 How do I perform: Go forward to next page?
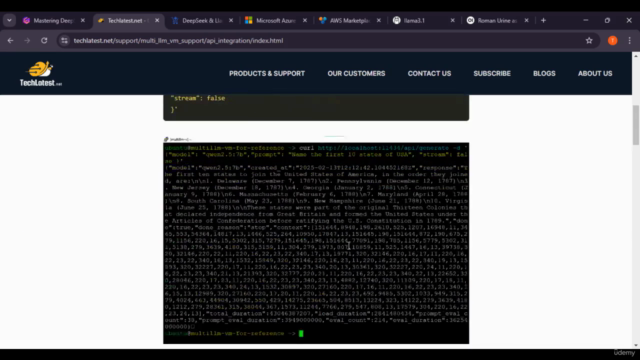pyautogui.click(x=27, y=40)
